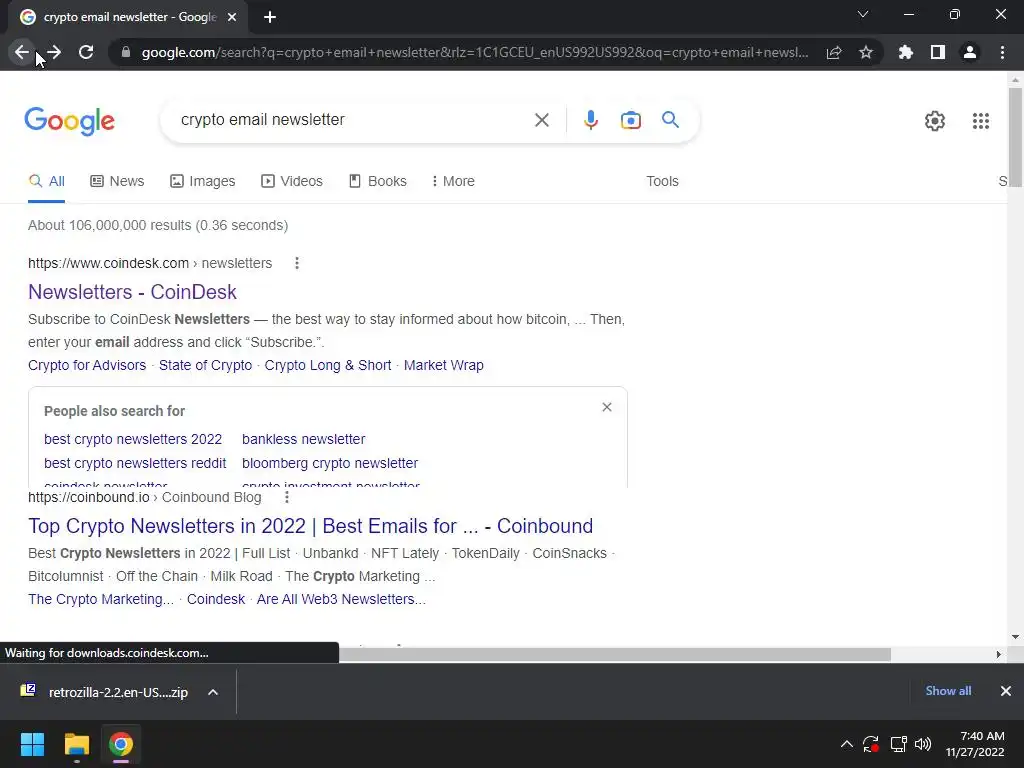Open the Chrome profile menu

click(x=970, y=52)
